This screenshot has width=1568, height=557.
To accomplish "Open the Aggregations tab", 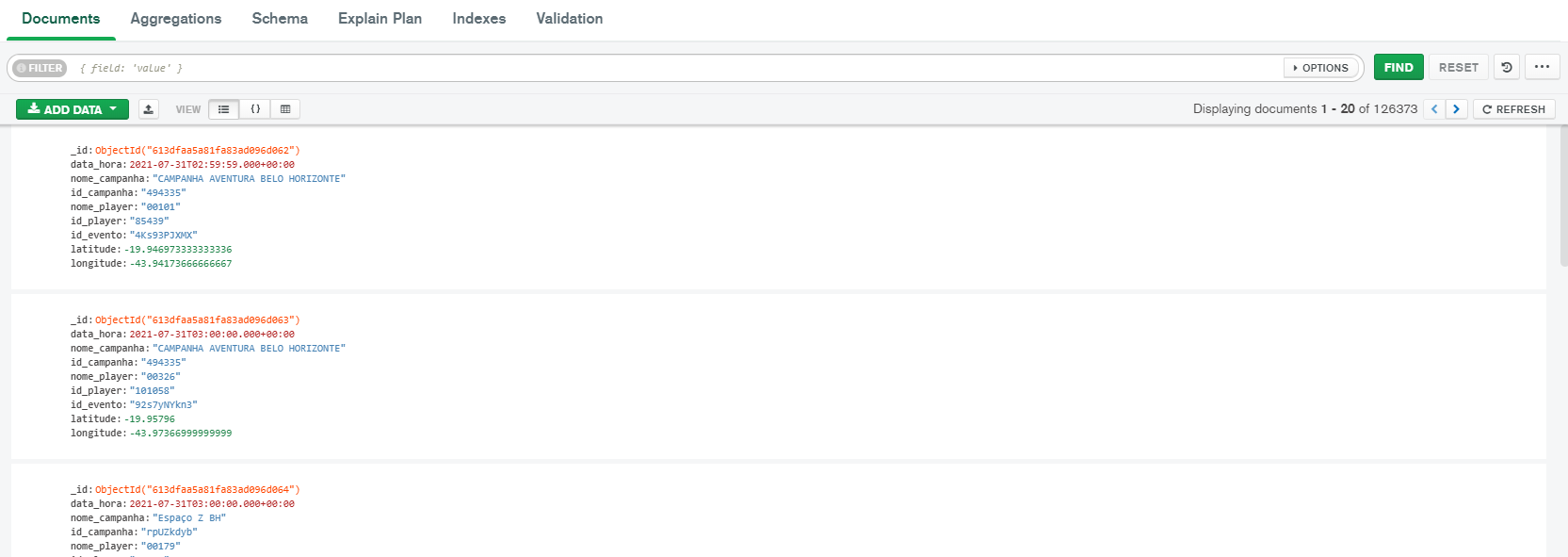I will click(176, 19).
